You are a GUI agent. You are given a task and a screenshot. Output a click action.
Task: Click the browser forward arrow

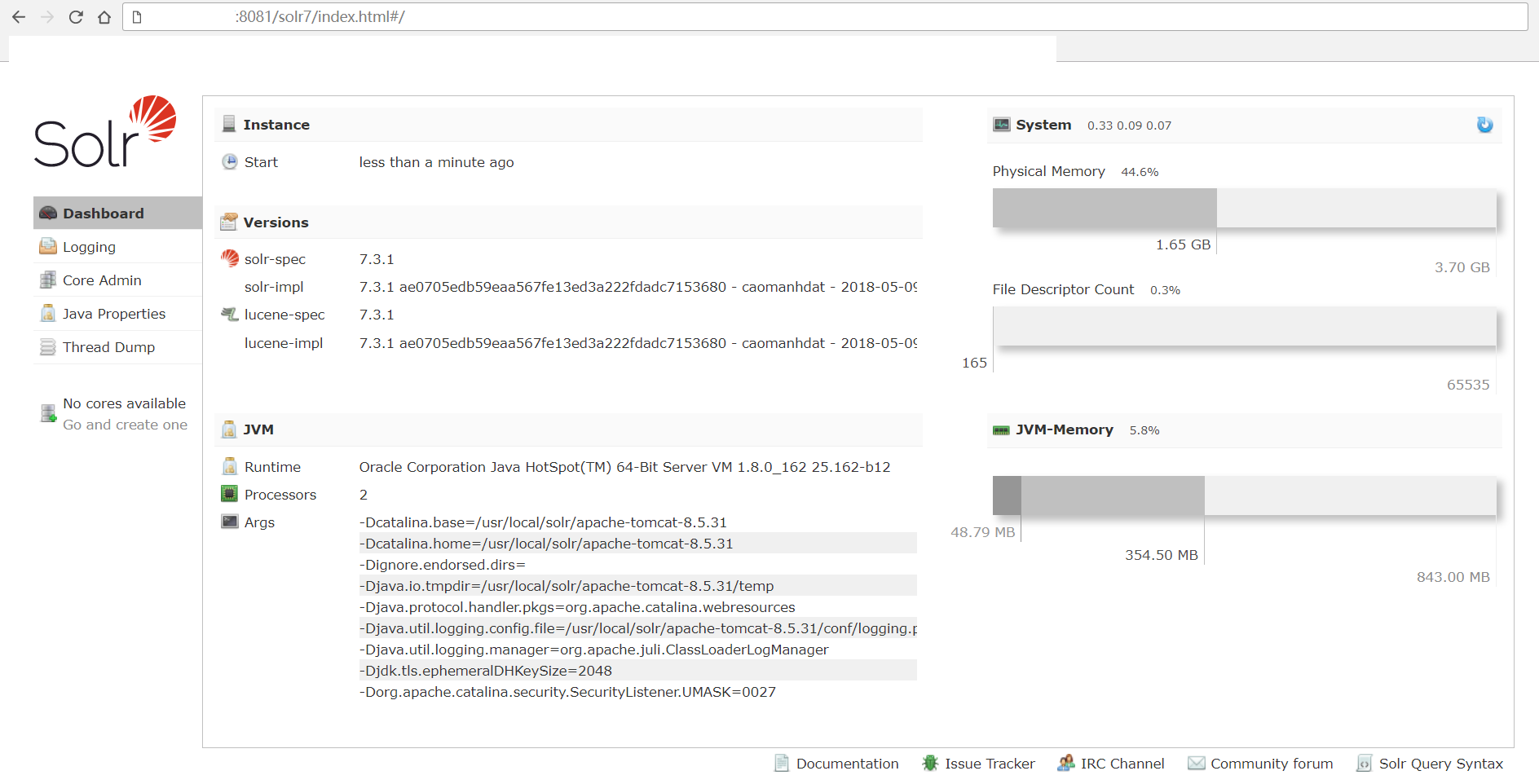pyautogui.click(x=47, y=16)
